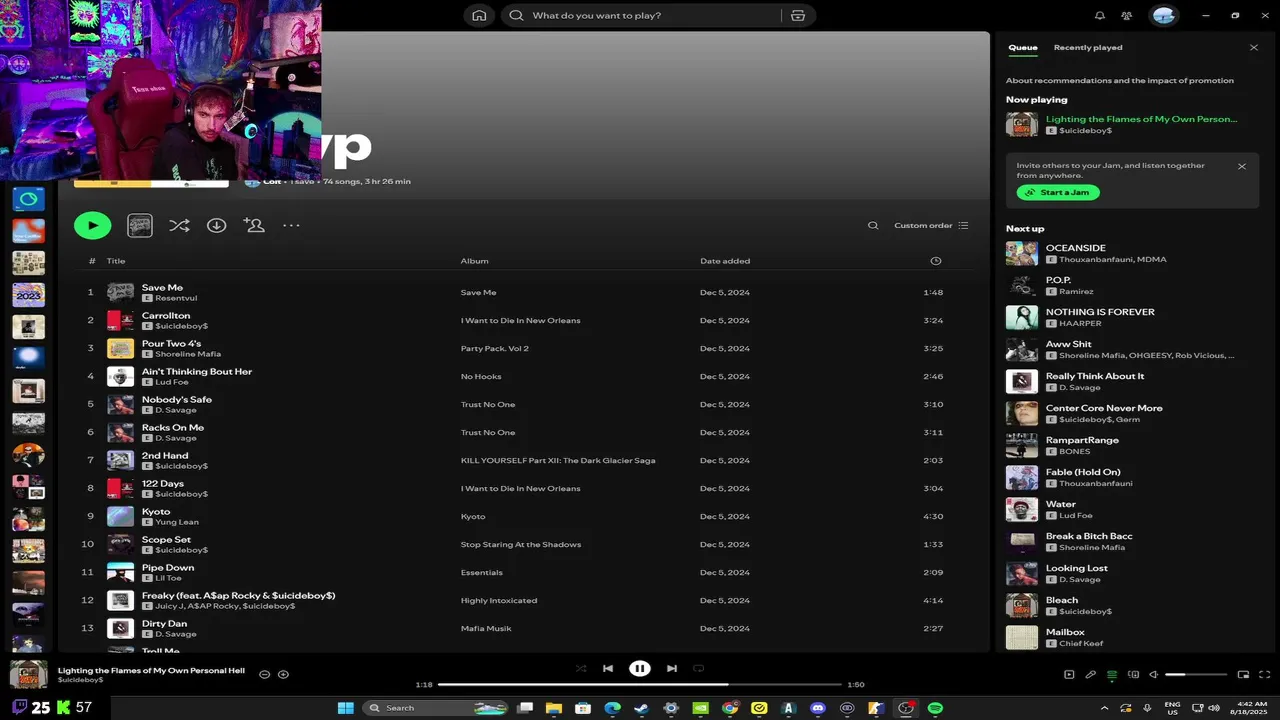This screenshot has height=720, width=1280.
Task: Open Connect to a device icon
Action: [1133, 675]
